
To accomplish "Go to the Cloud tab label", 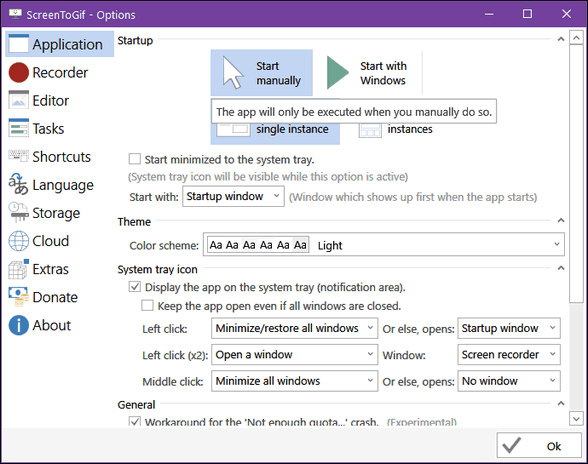I will [51, 241].
